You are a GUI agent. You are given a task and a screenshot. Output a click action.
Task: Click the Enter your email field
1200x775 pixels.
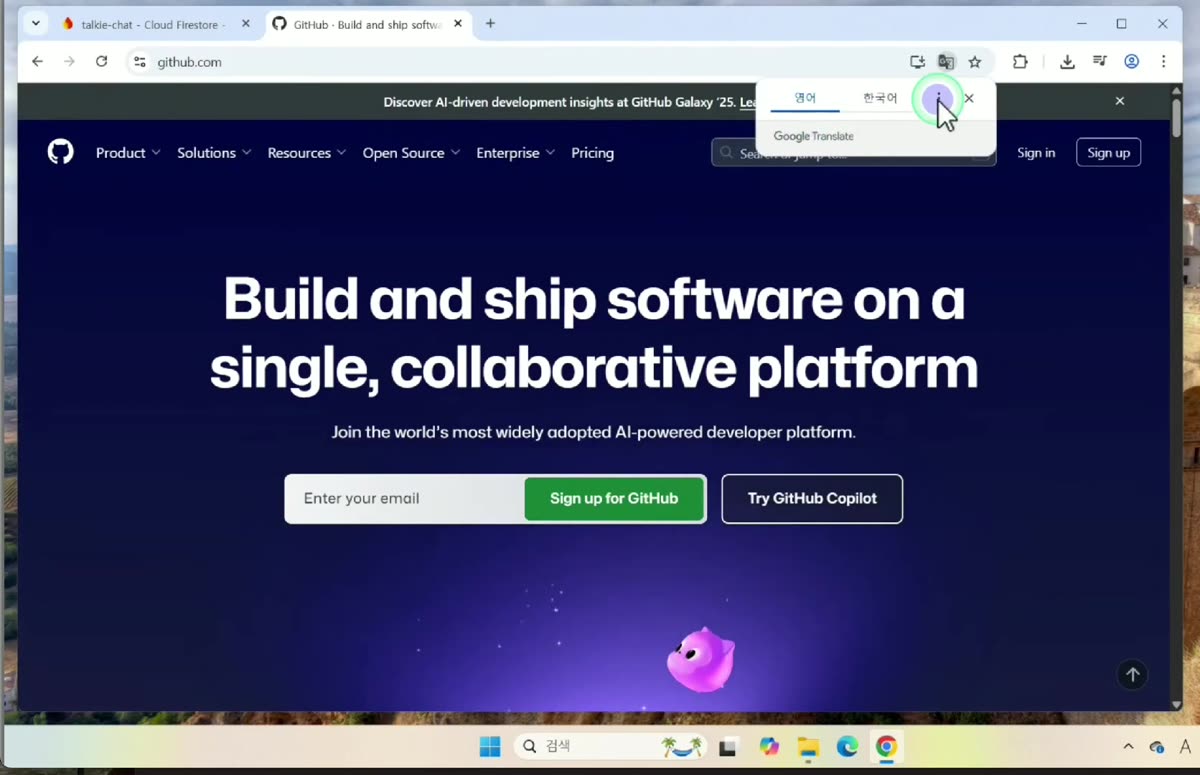(x=405, y=498)
